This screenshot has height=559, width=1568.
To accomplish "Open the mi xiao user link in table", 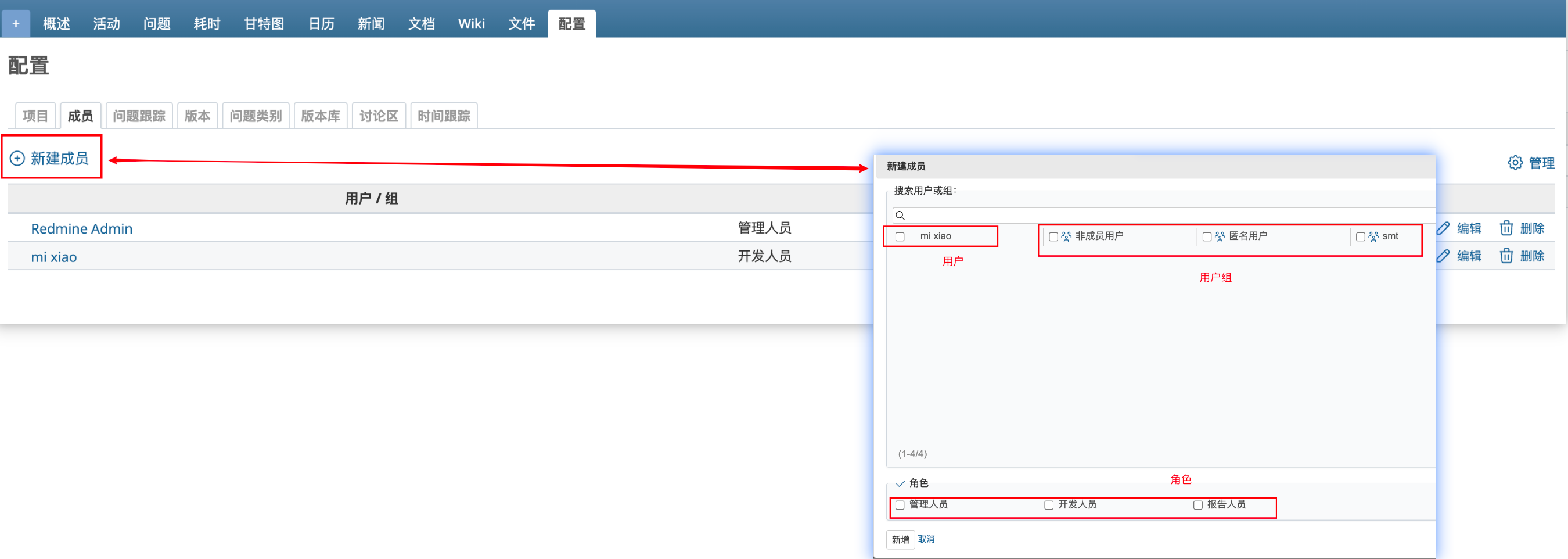I will tap(54, 256).
